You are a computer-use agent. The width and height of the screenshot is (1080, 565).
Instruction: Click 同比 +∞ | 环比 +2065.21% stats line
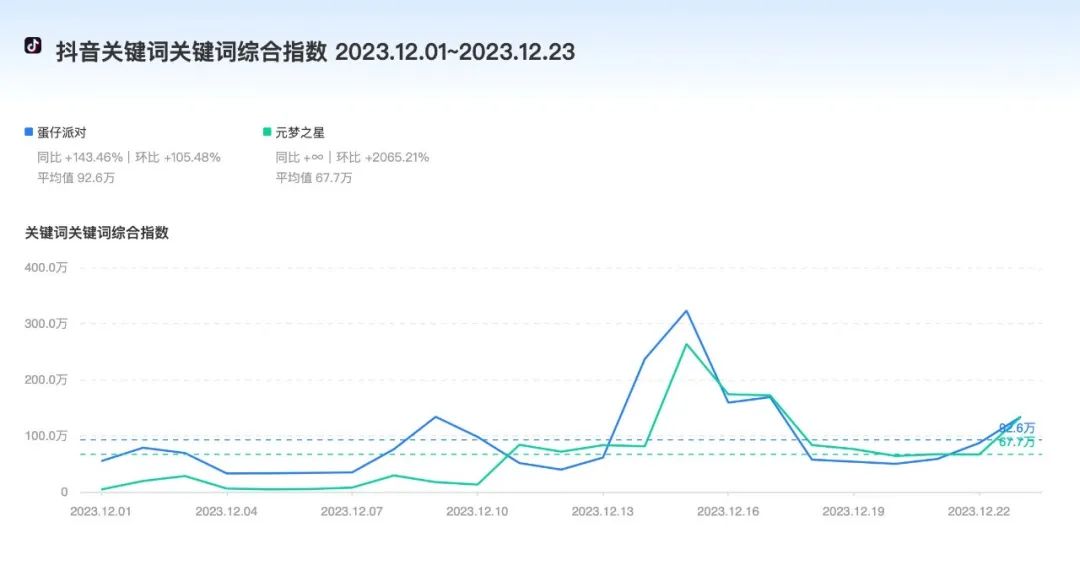[x=352, y=157]
